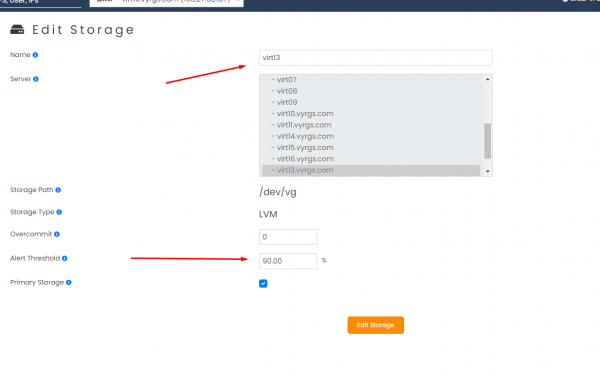Click the Alert Threshold percentage field

(x=288, y=261)
